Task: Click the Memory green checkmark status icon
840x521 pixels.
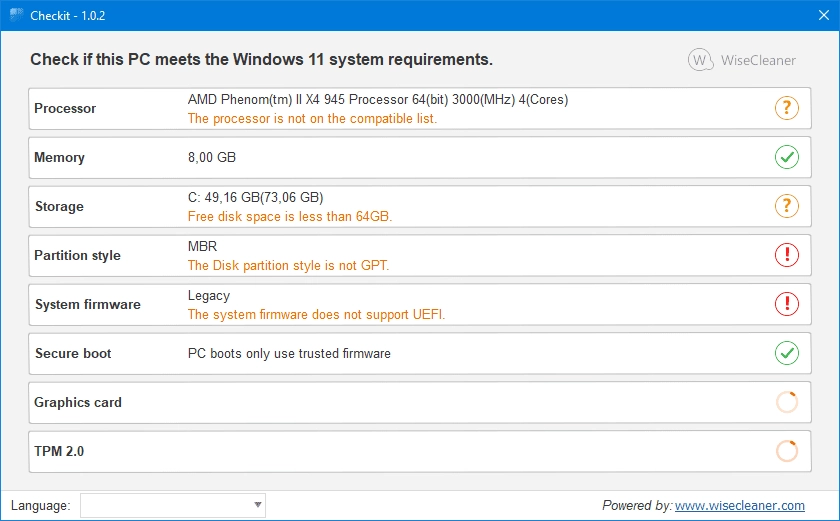Action: click(786, 157)
